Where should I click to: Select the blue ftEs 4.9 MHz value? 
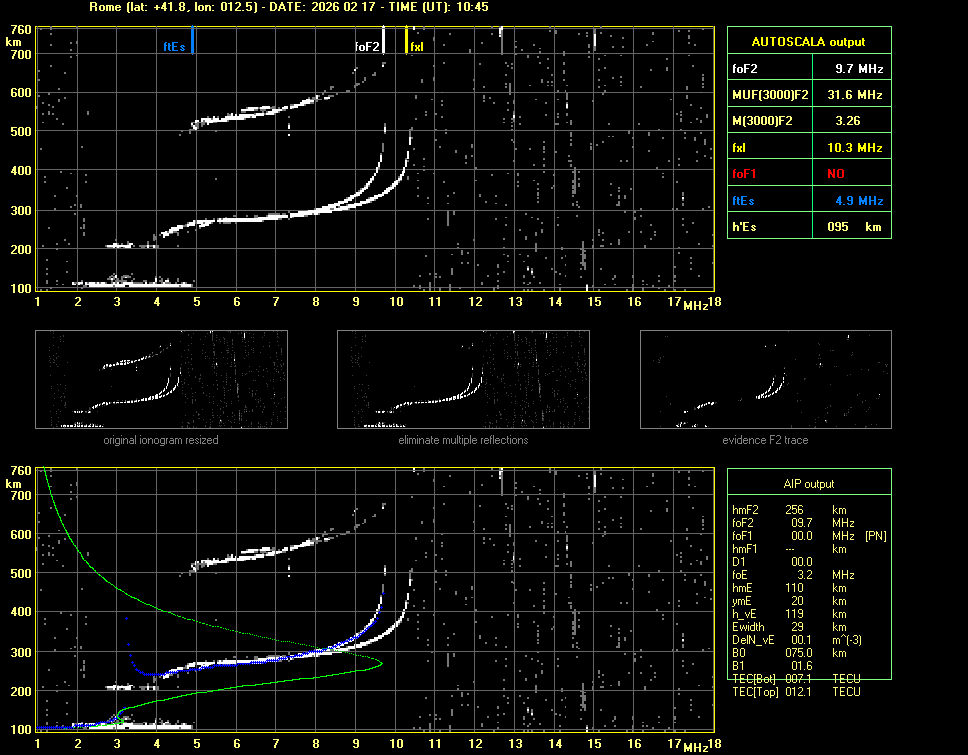[859, 201]
